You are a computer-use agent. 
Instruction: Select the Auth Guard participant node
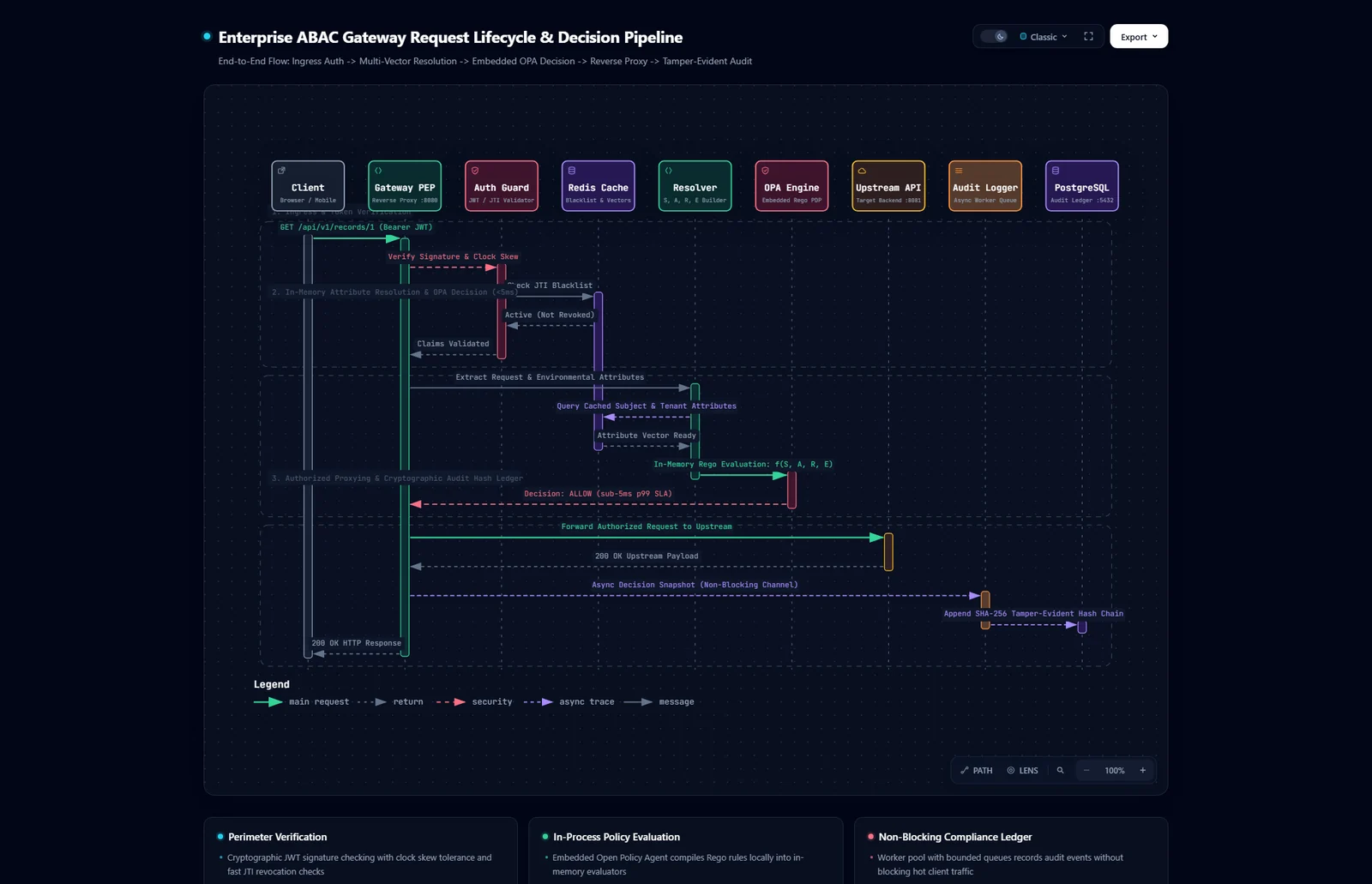[502, 185]
